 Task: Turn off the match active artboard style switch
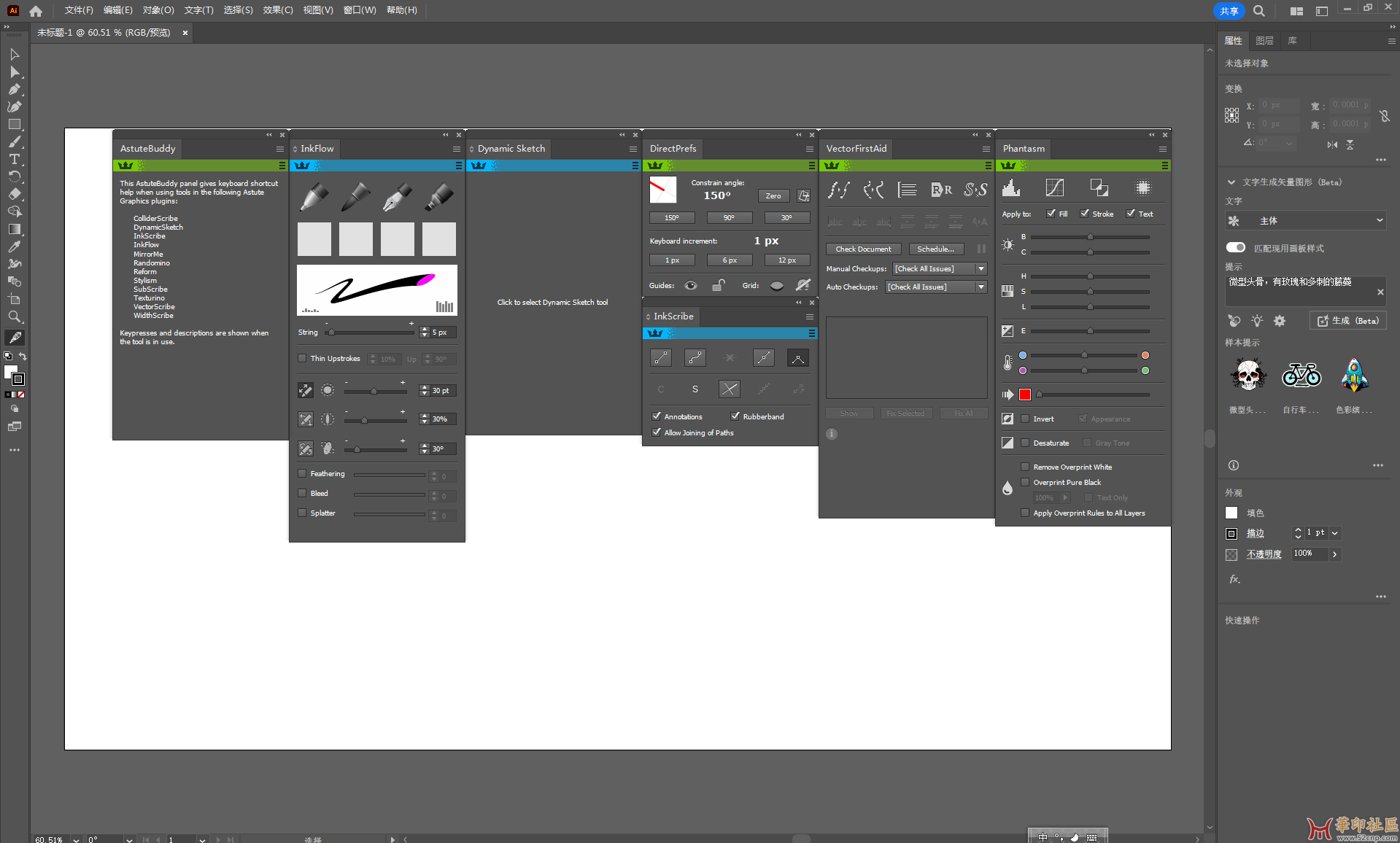[1236, 248]
